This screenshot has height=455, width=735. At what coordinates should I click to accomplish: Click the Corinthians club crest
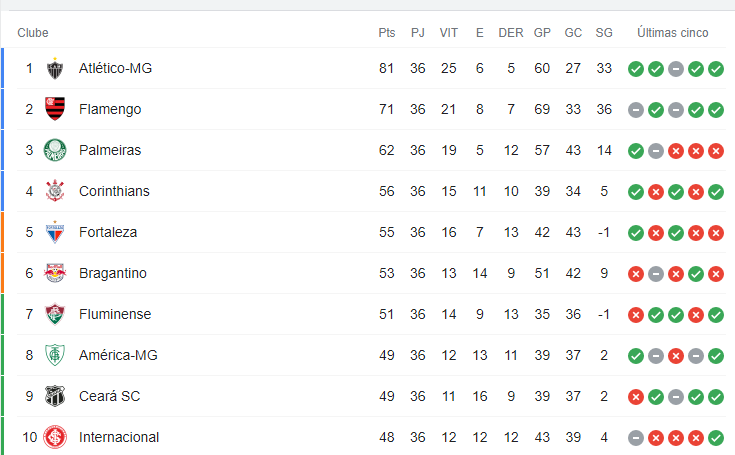click(55, 191)
